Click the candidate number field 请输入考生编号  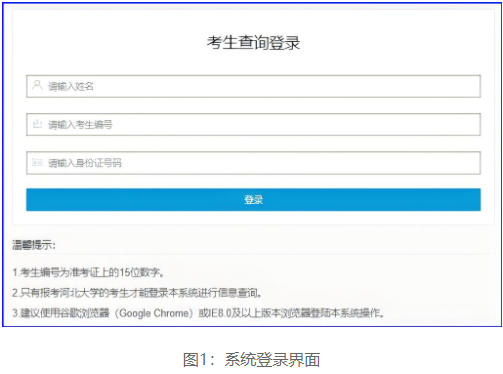tap(253, 124)
